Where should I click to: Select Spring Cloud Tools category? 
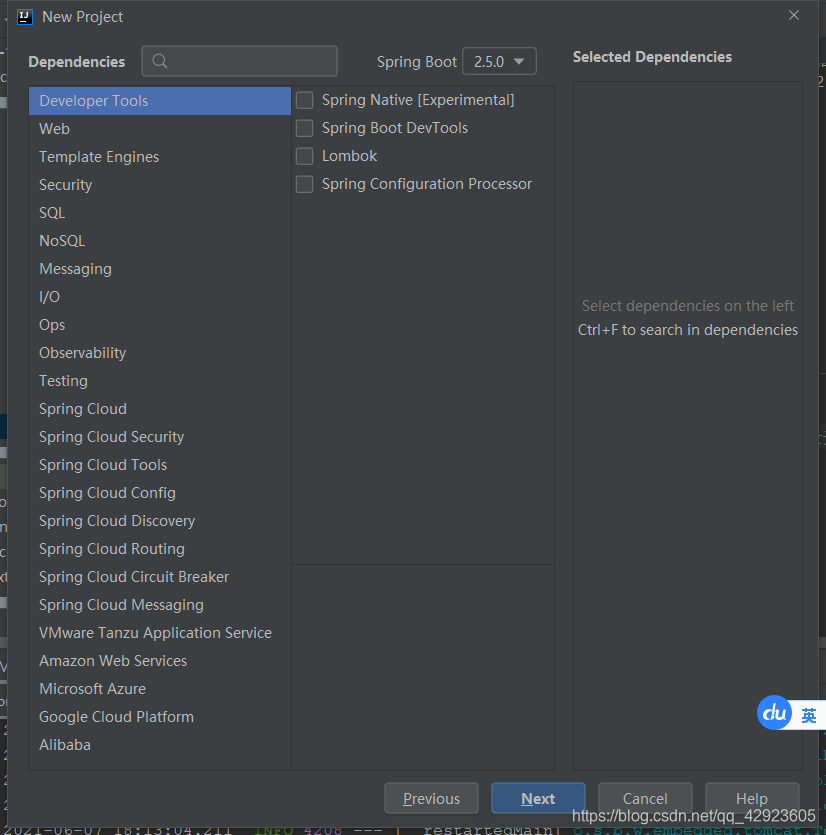(x=160, y=465)
